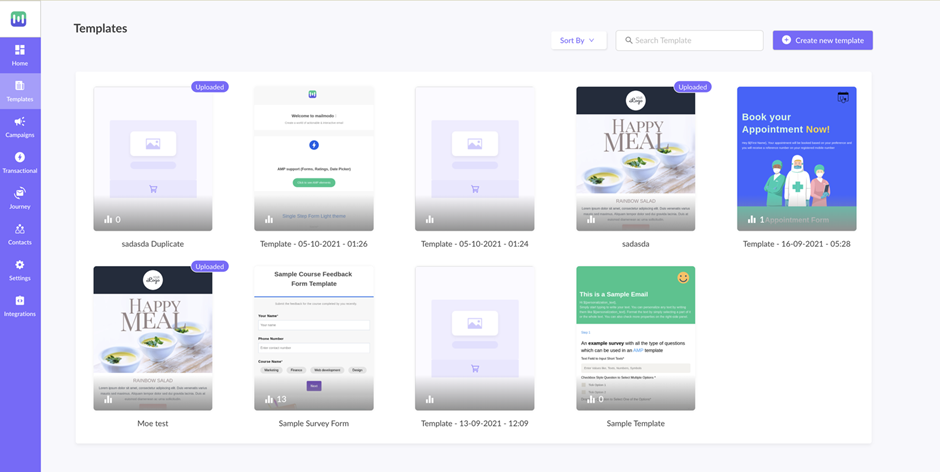Click the 'Template - 16-09-2021 - 05:28' name
The image size is (940, 472).
tap(797, 244)
